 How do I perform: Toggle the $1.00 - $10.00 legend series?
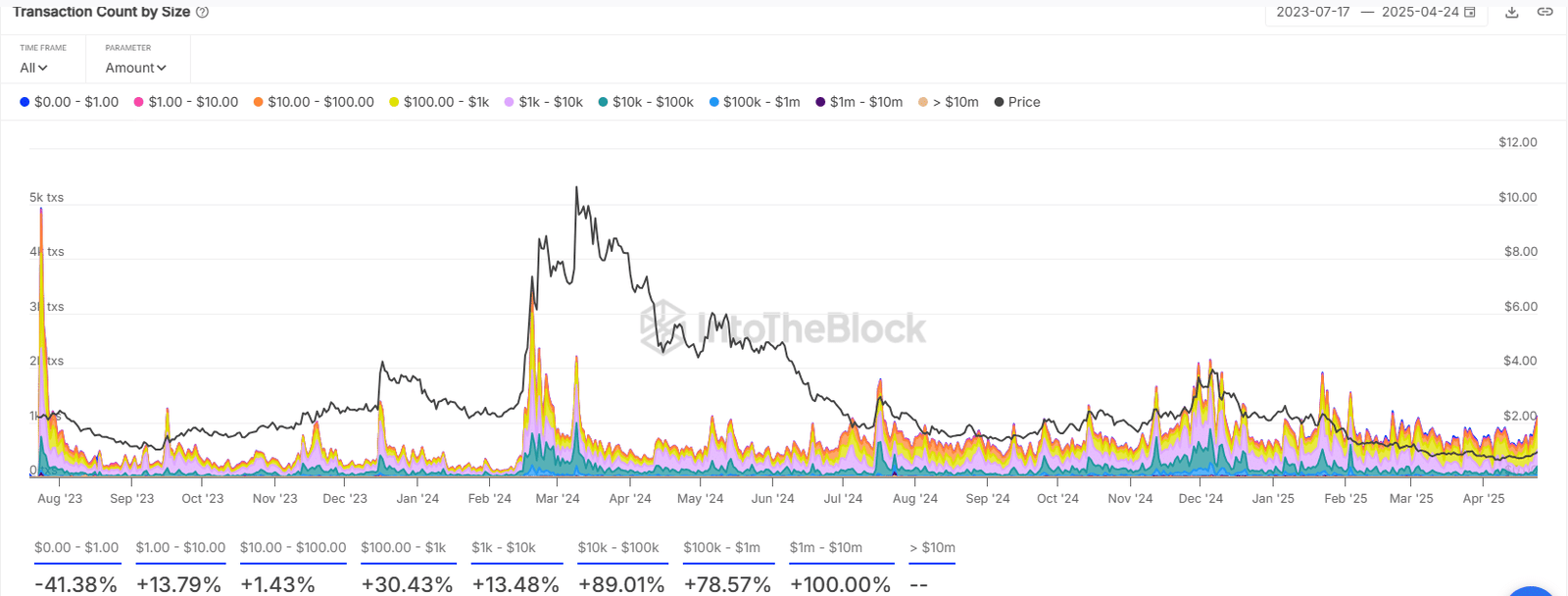185,102
